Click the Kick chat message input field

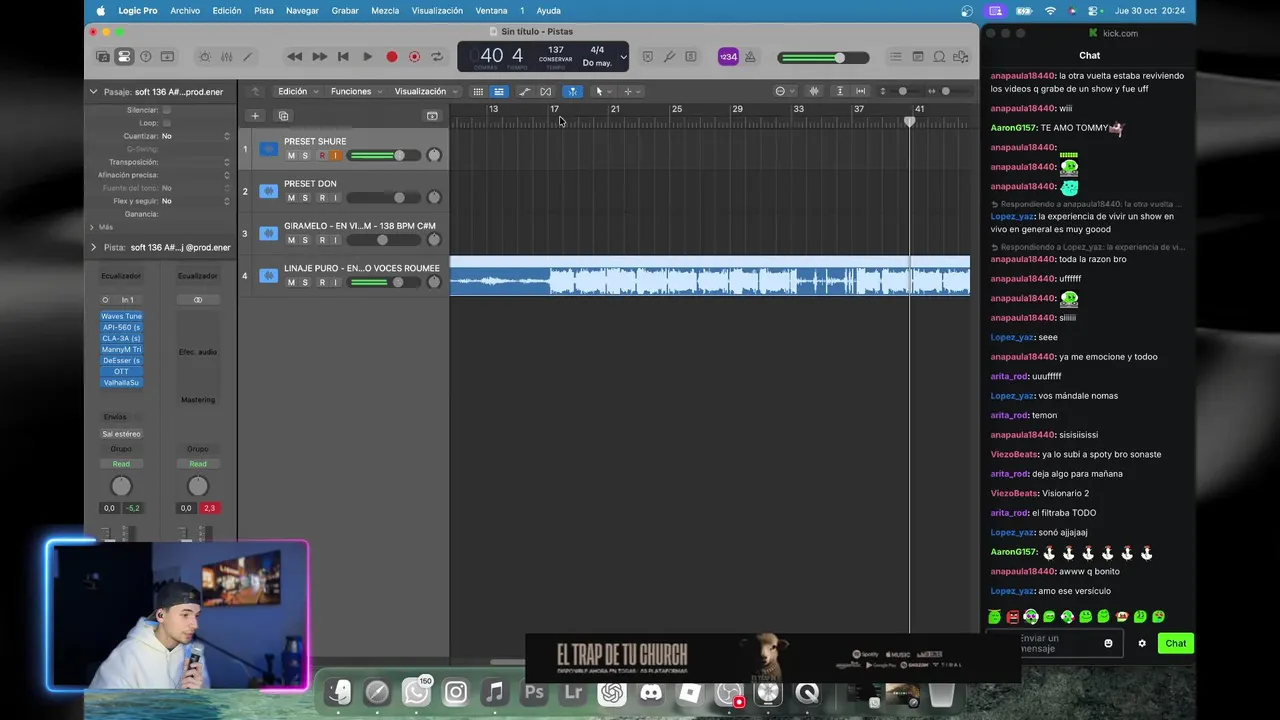click(x=1052, y=643)
